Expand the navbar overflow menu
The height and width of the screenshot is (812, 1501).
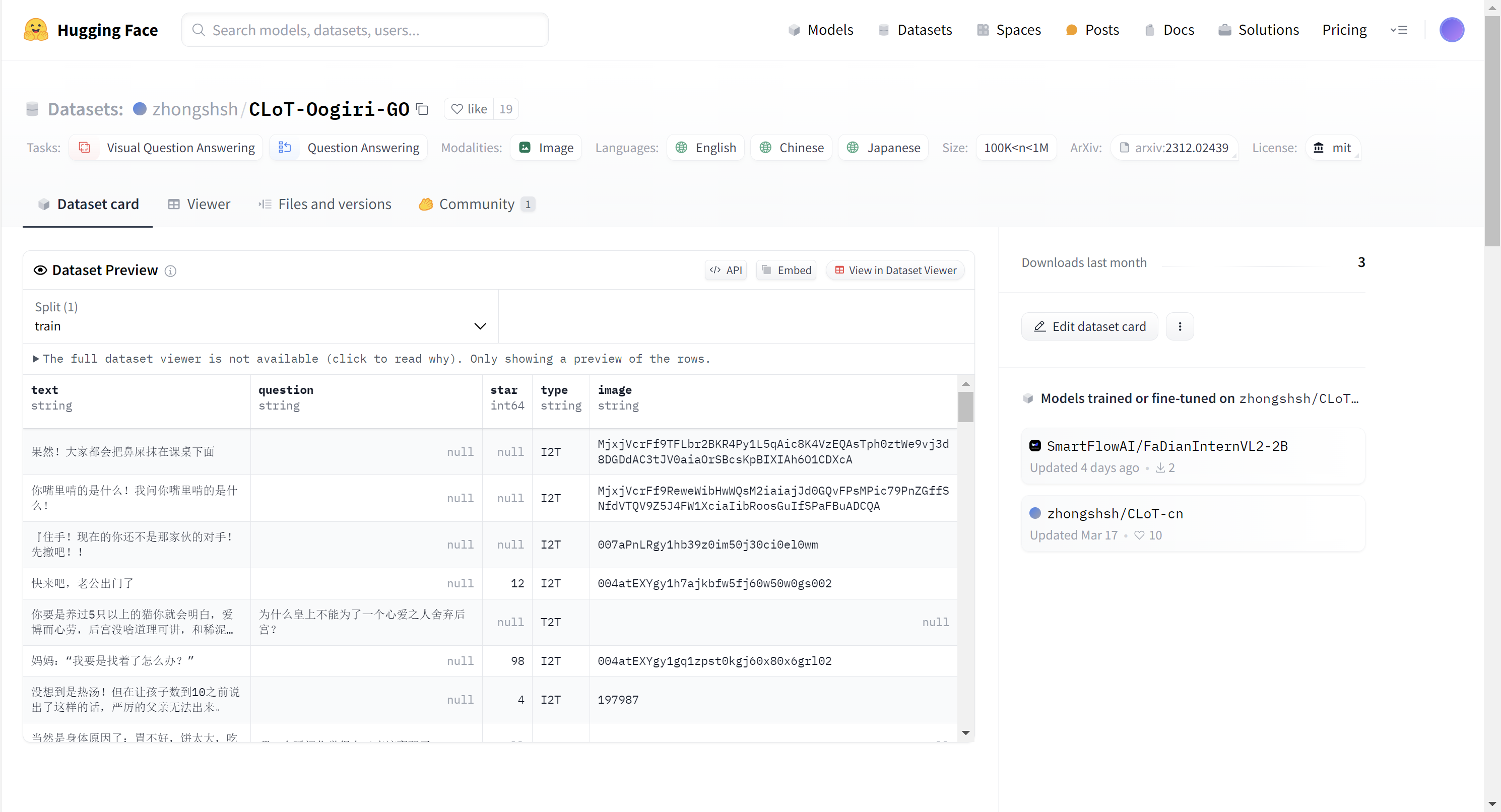coord(1398,30)
